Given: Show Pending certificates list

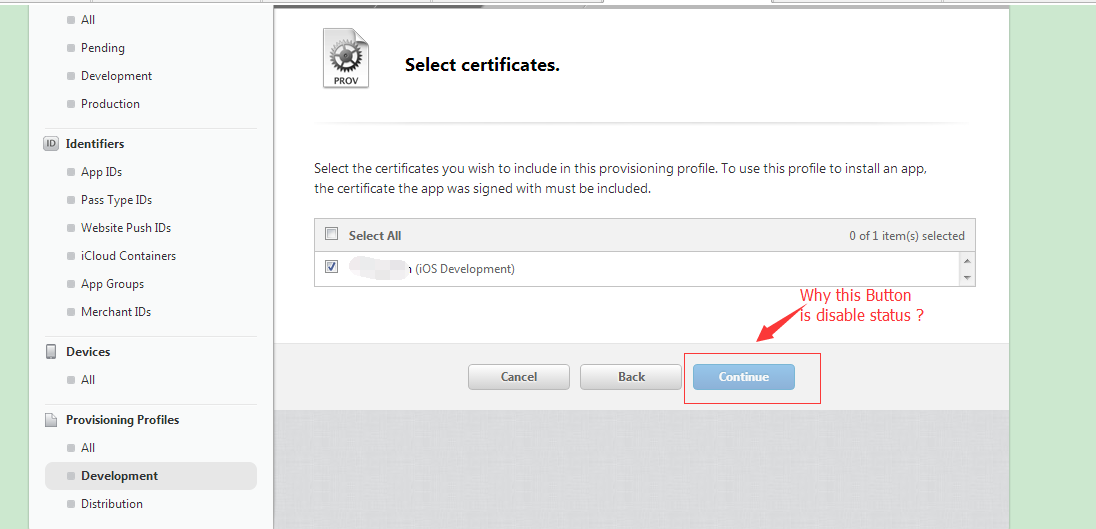Looking at the screenshot, I should point(103,48).
